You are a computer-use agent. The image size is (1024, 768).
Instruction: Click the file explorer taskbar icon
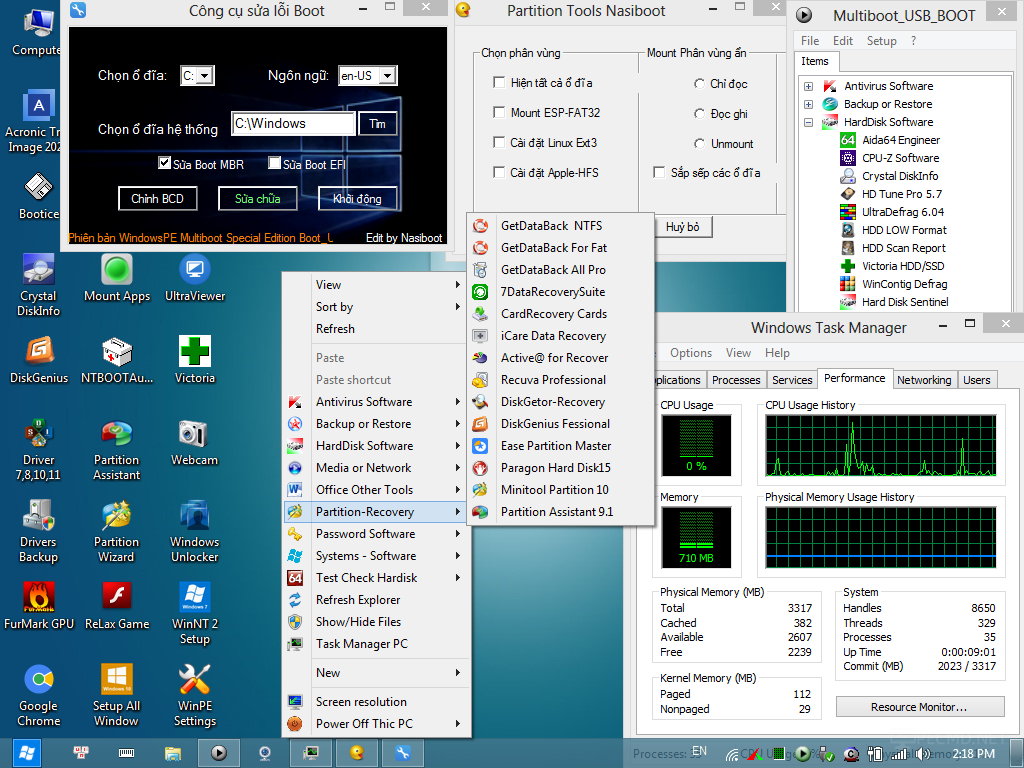(172, 754)
